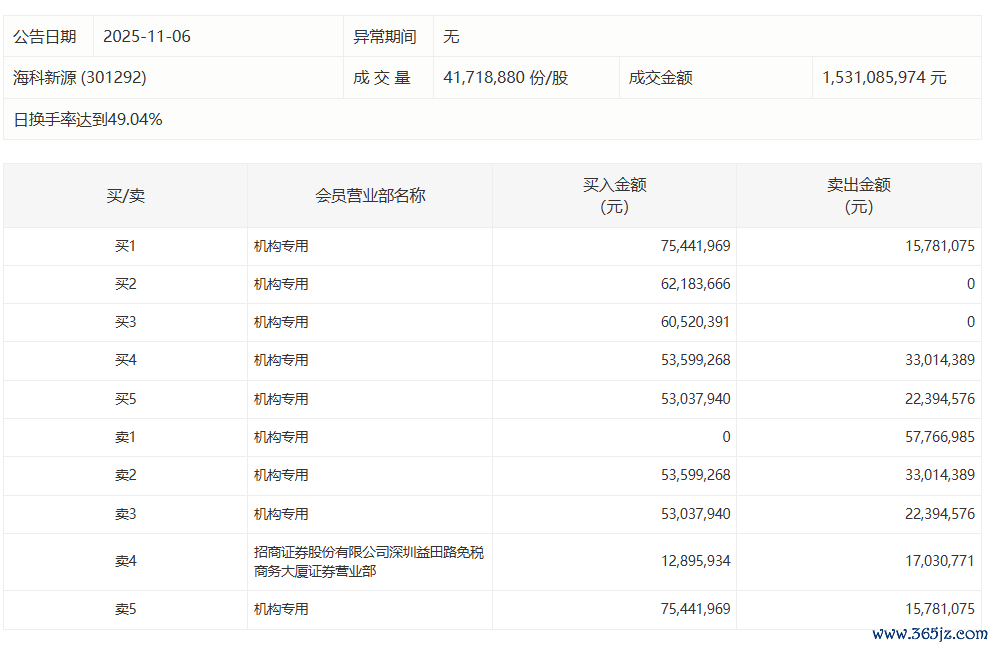Select sell amount 17,030,771
Viewport: 995px width, 649px height.
pos(940,561)
